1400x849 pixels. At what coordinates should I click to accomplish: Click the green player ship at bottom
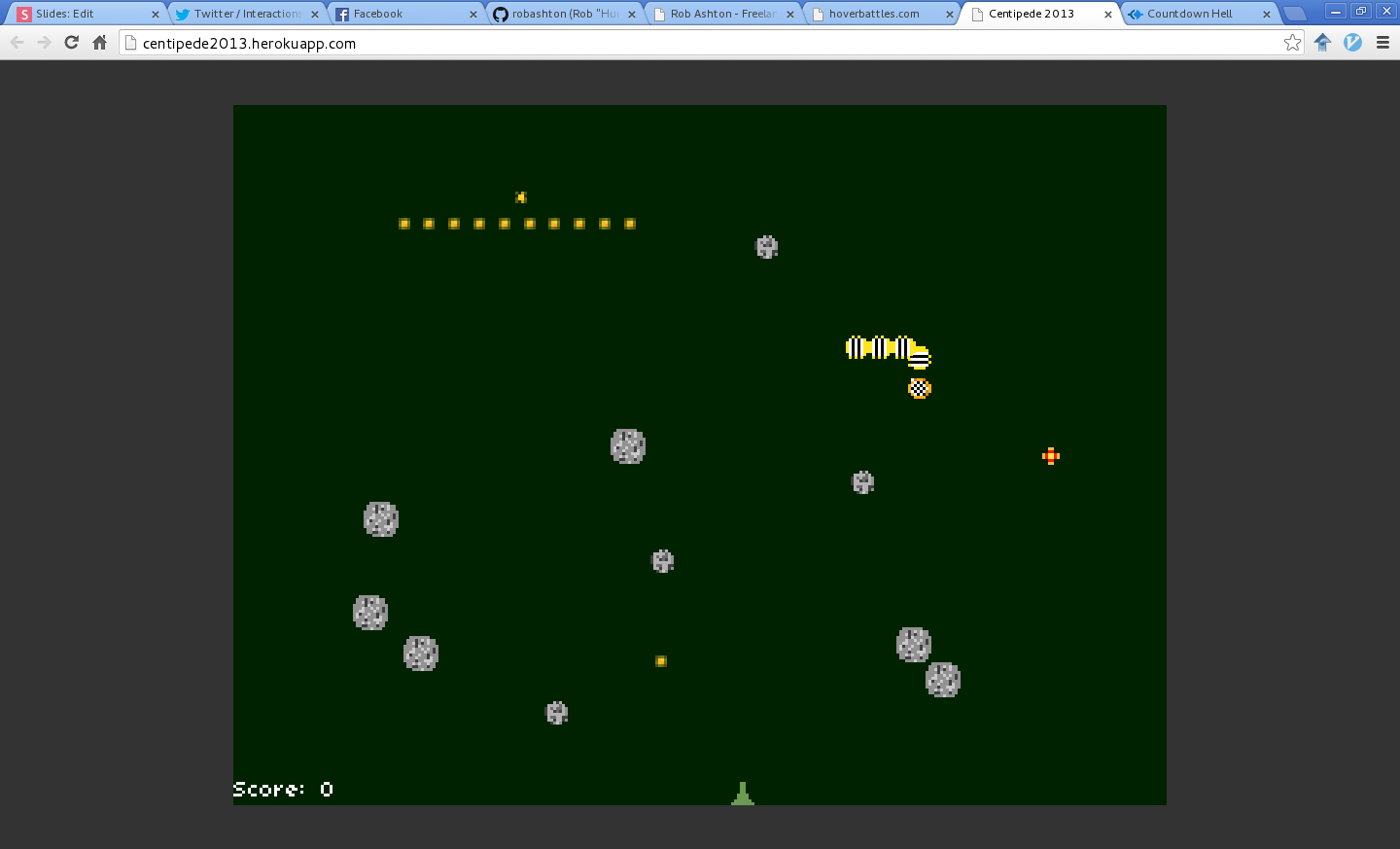(743, 794)
